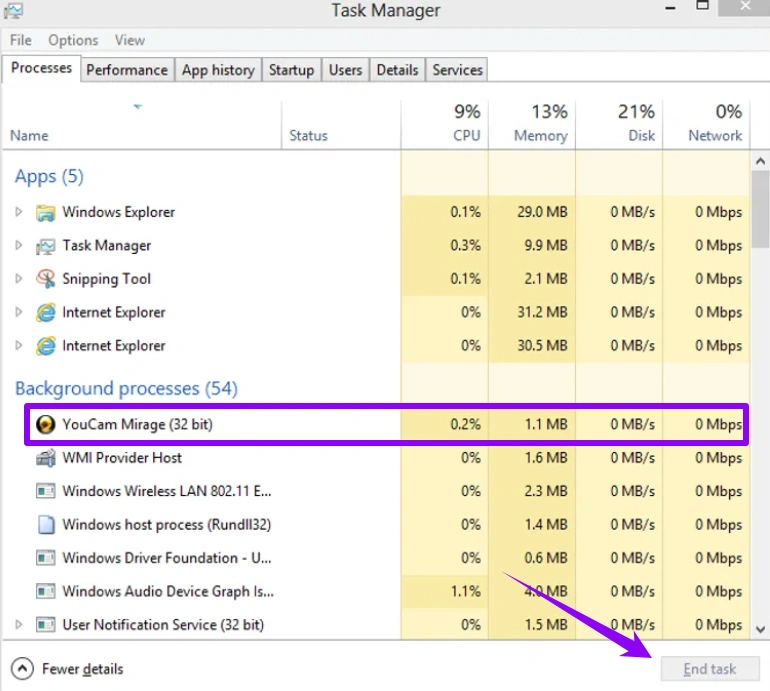Image resolution: width=770 pixels, height=691 pixels.
Task: Expand the Snipping Tool entry arrow
Action: tap(18, 279)
